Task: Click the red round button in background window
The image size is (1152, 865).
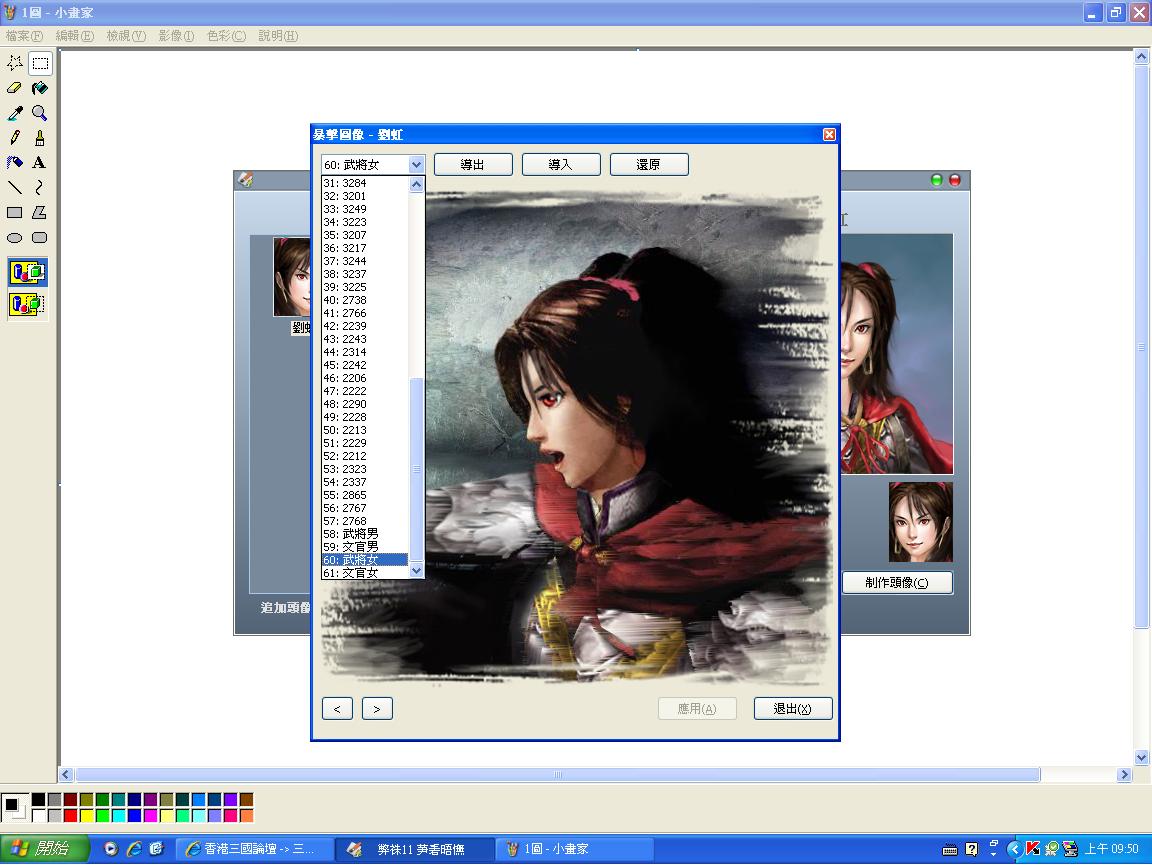Action: [x=955, y=180]
